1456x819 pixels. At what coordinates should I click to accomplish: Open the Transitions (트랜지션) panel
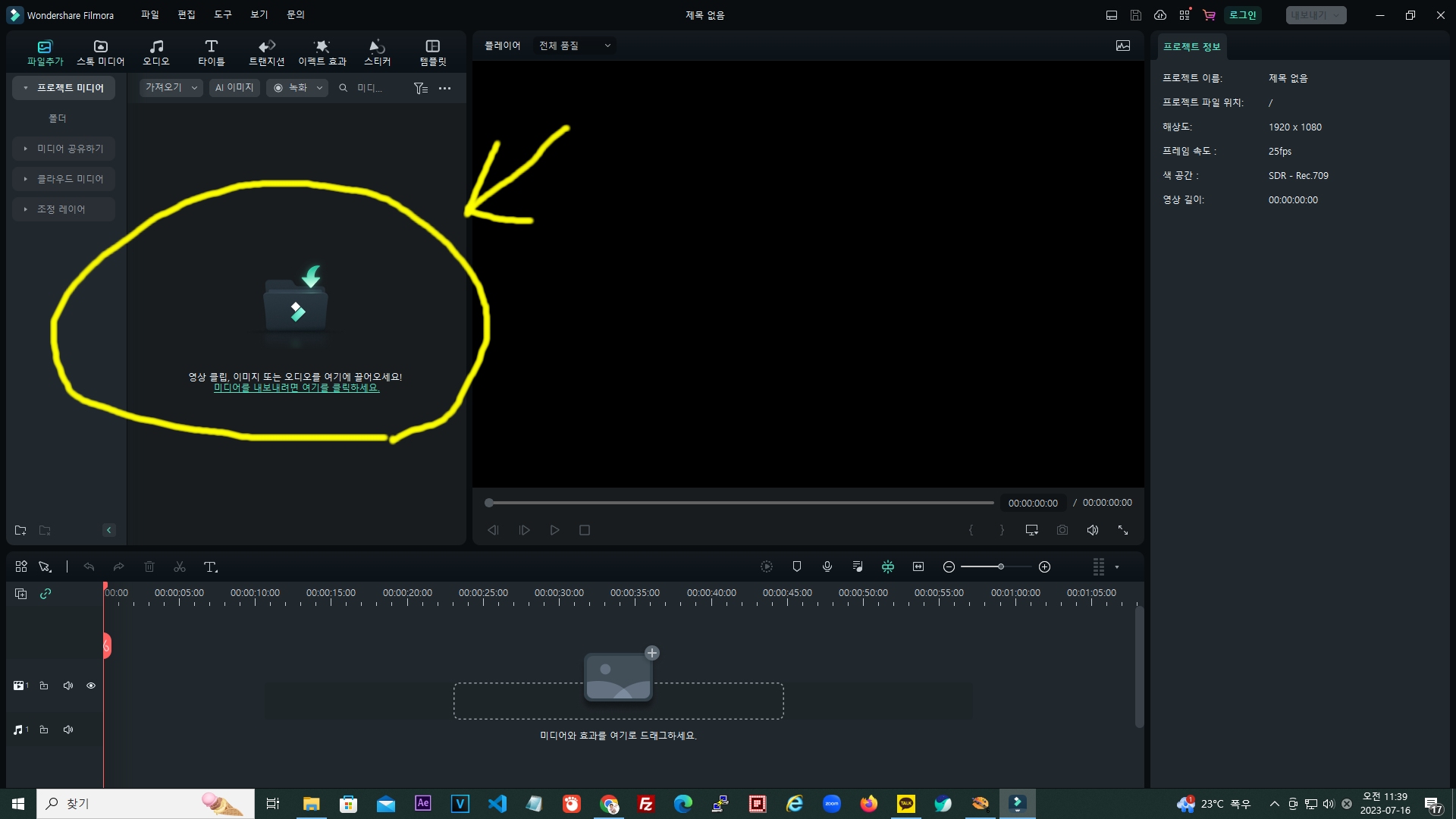tap(266, 52)
